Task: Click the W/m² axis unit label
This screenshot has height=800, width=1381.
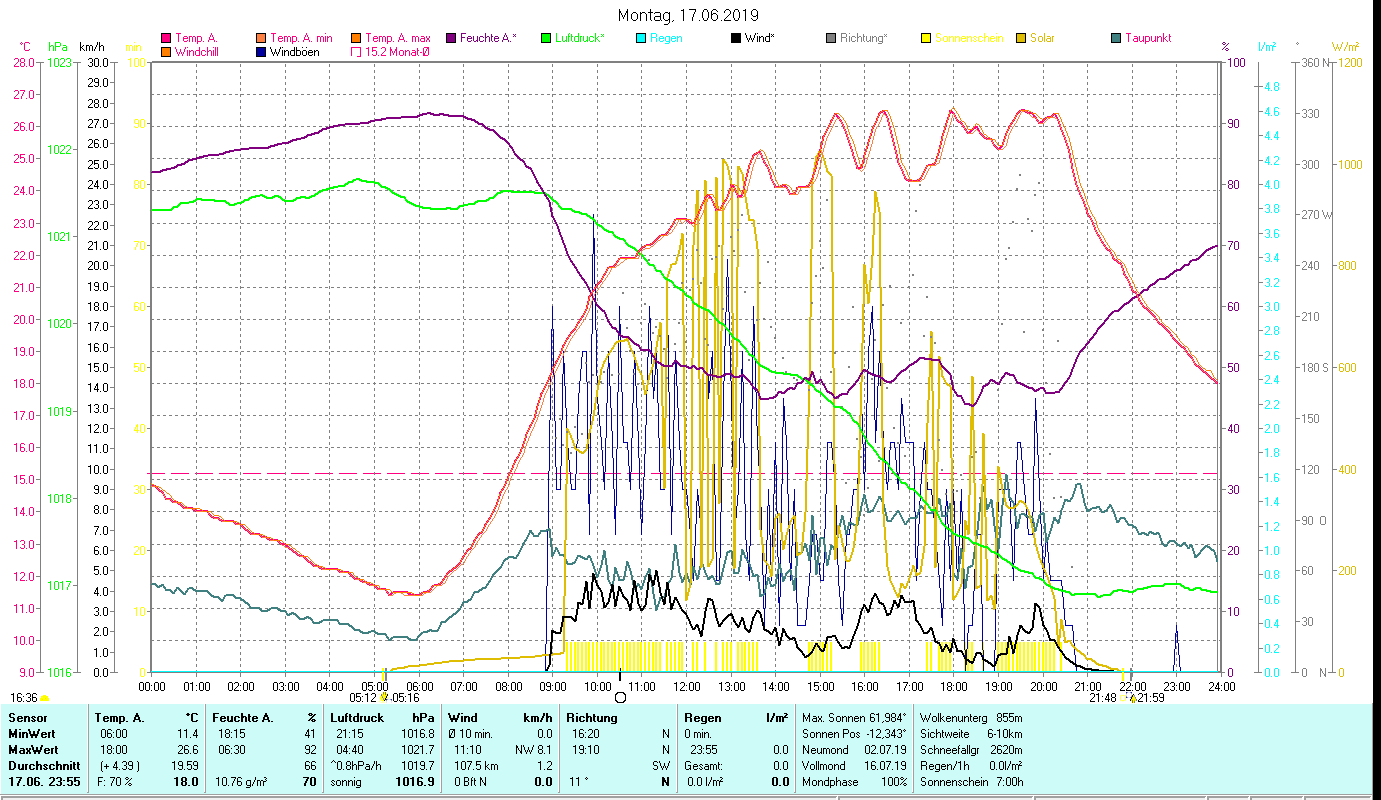Action: pos(1345,47)
